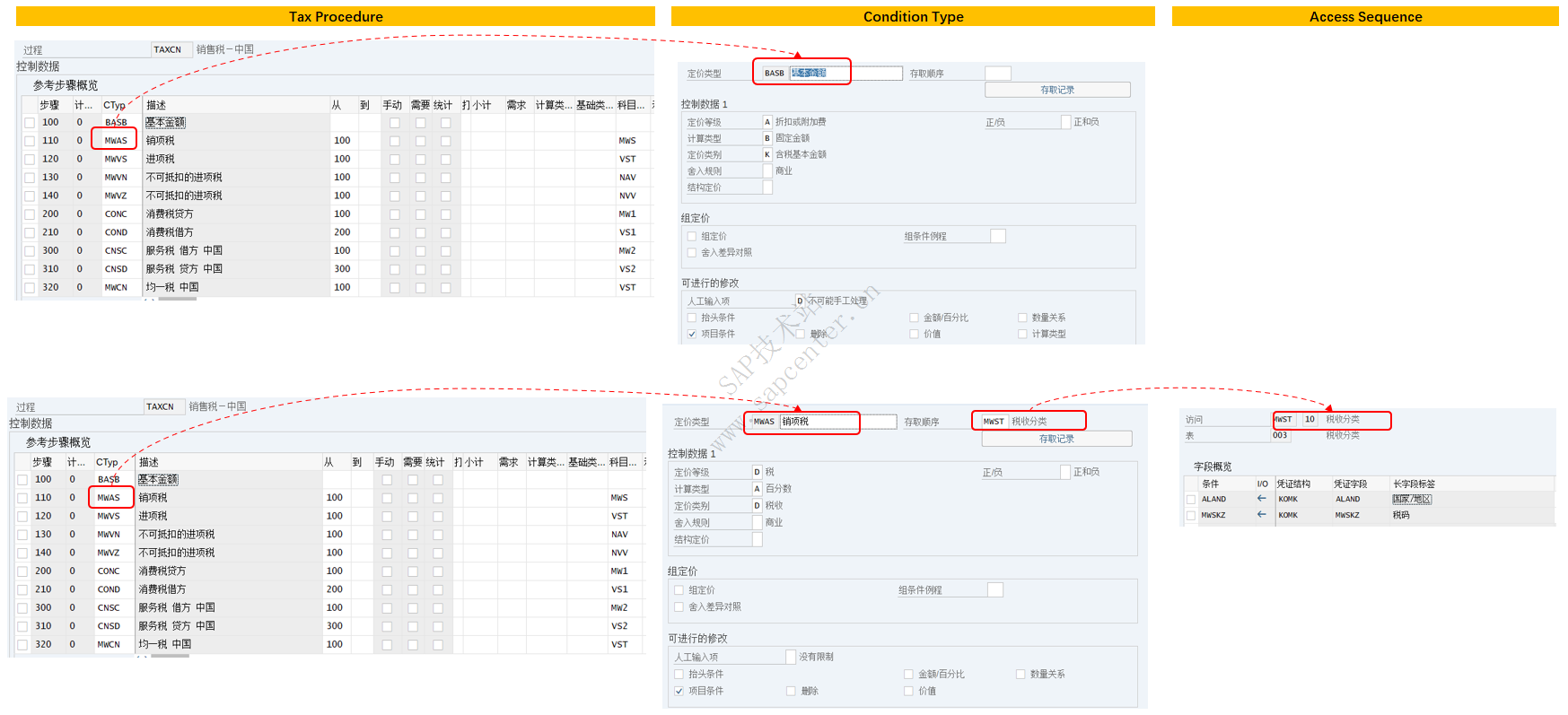Tick 数量关系 in the BASB condition panel
The height and width of the screenshot is (715, 1568).
coord(1022,318)
